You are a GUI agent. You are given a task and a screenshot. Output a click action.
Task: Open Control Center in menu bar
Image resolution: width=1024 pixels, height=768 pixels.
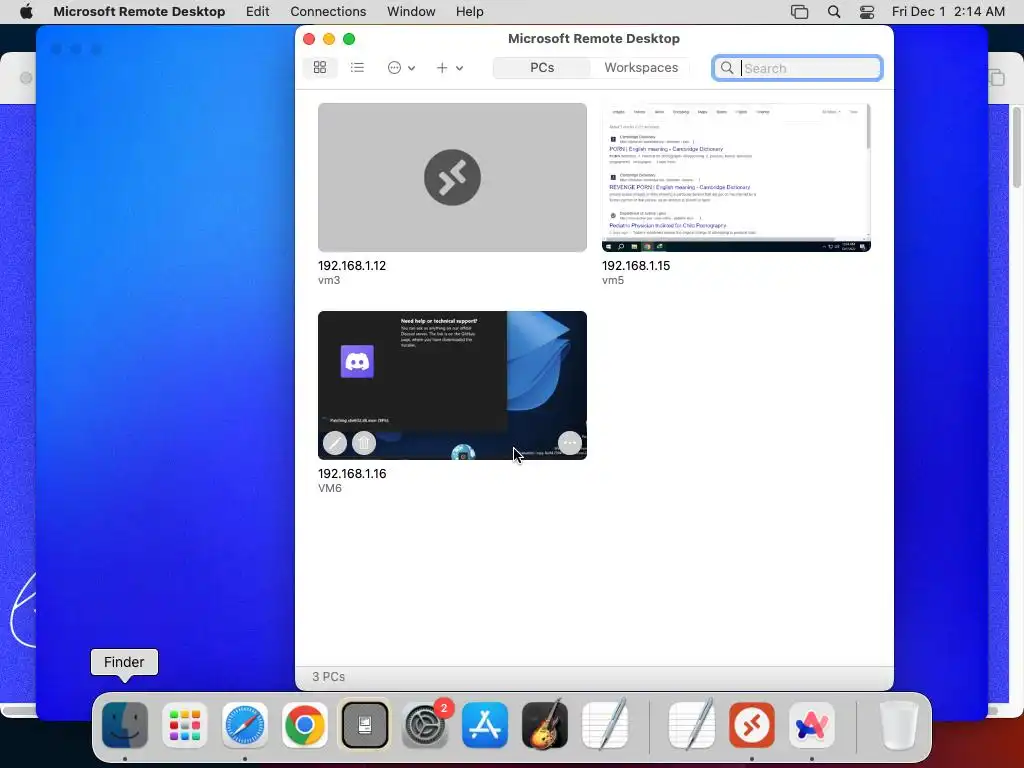pos(867,12)
